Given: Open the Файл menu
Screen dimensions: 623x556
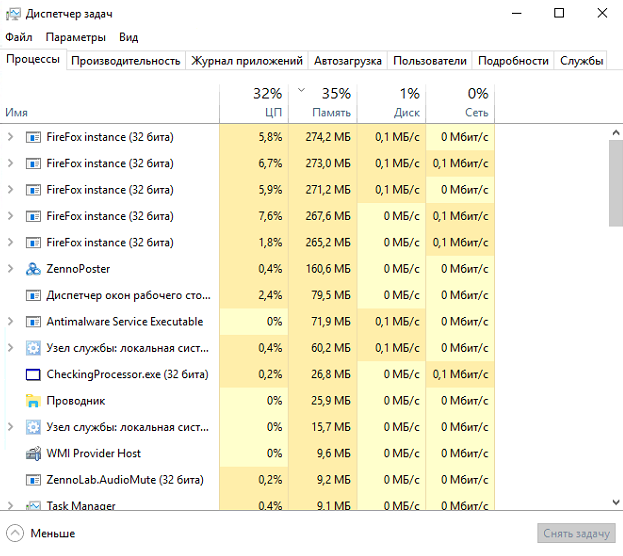Looking at the screenshot, I should click(18, 37).
